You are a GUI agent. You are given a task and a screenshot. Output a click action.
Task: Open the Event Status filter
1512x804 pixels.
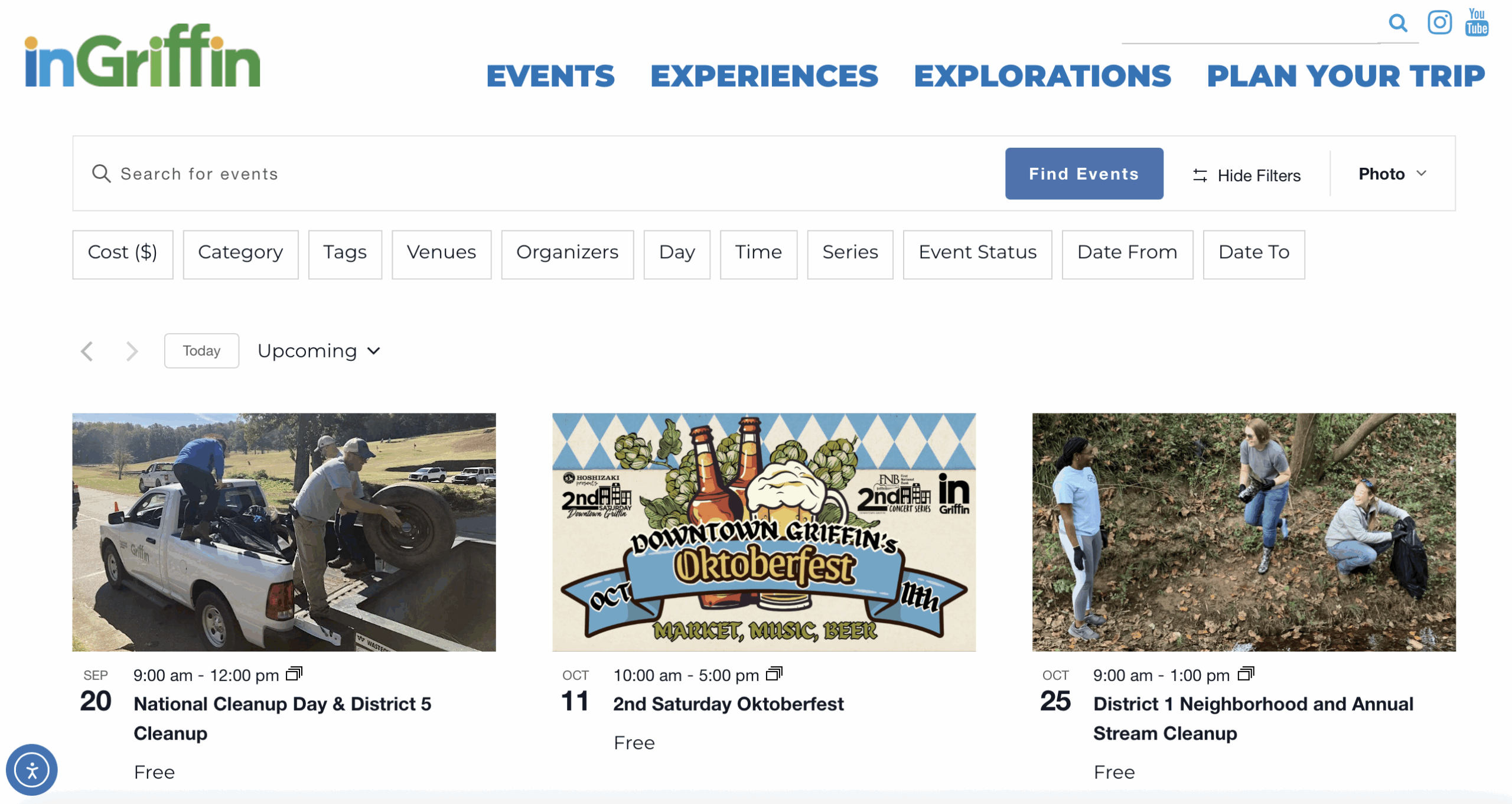click(977, 253)
